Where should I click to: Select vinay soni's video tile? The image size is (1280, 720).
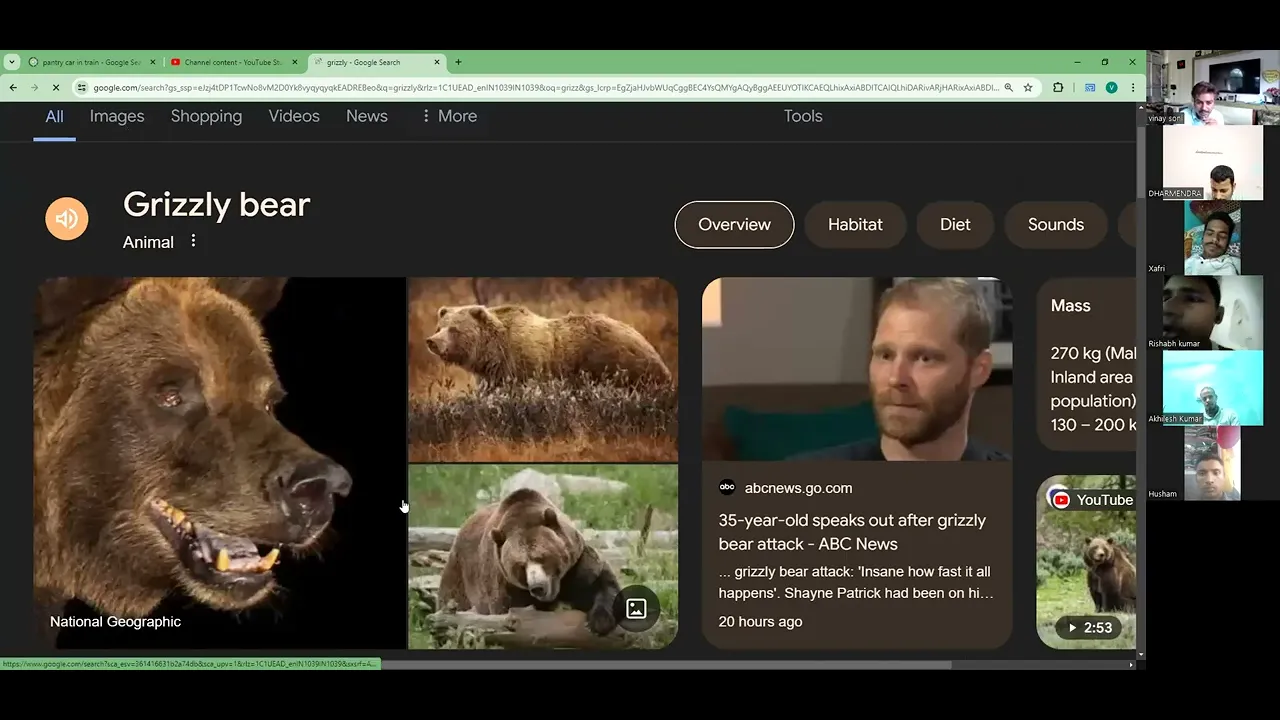[1213, 87]
